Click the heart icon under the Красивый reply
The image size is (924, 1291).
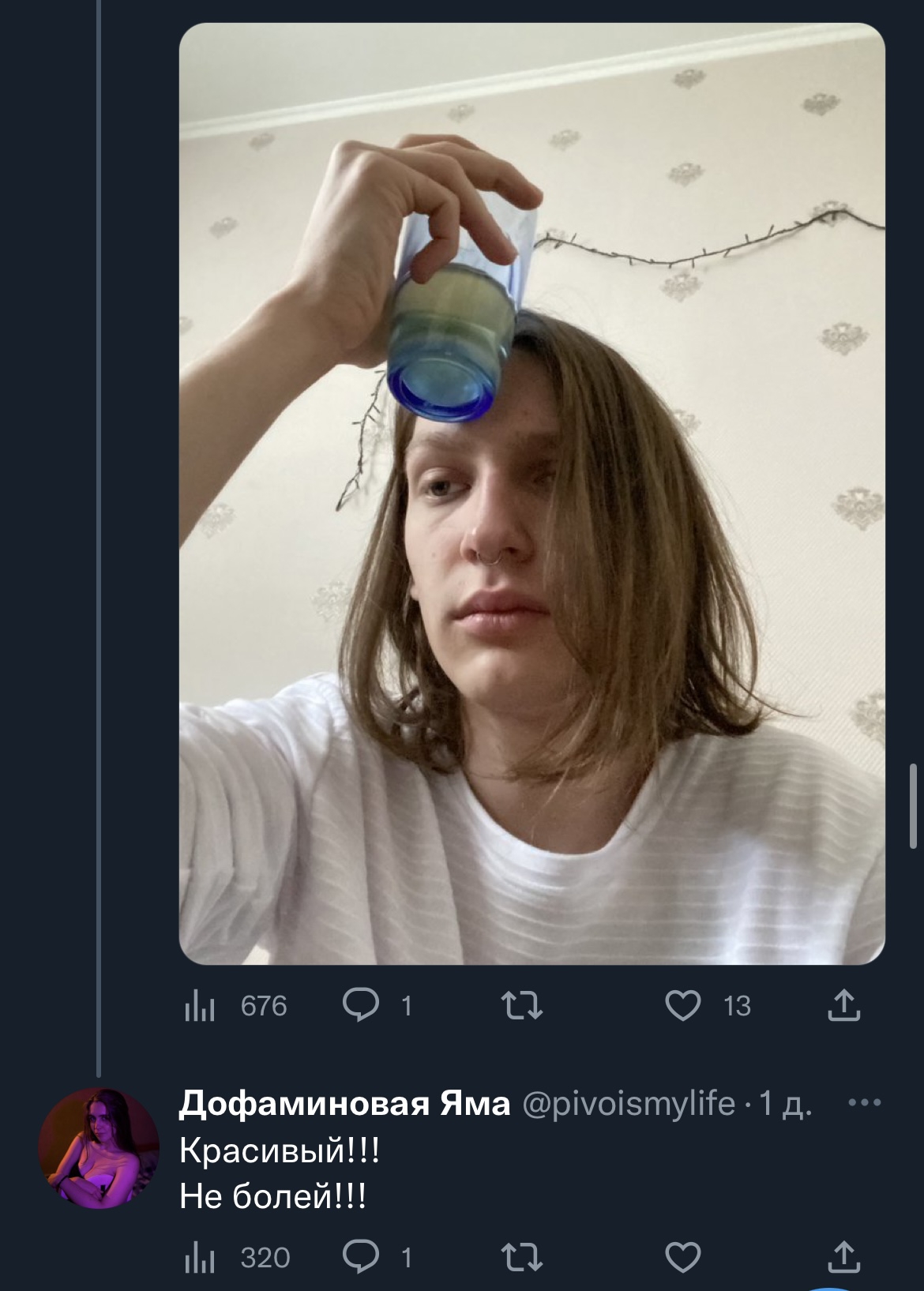[x=683, y=1257]
